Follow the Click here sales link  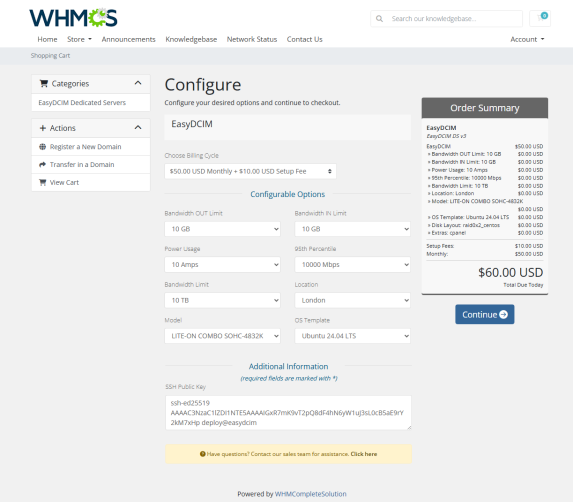coord(364,454)
